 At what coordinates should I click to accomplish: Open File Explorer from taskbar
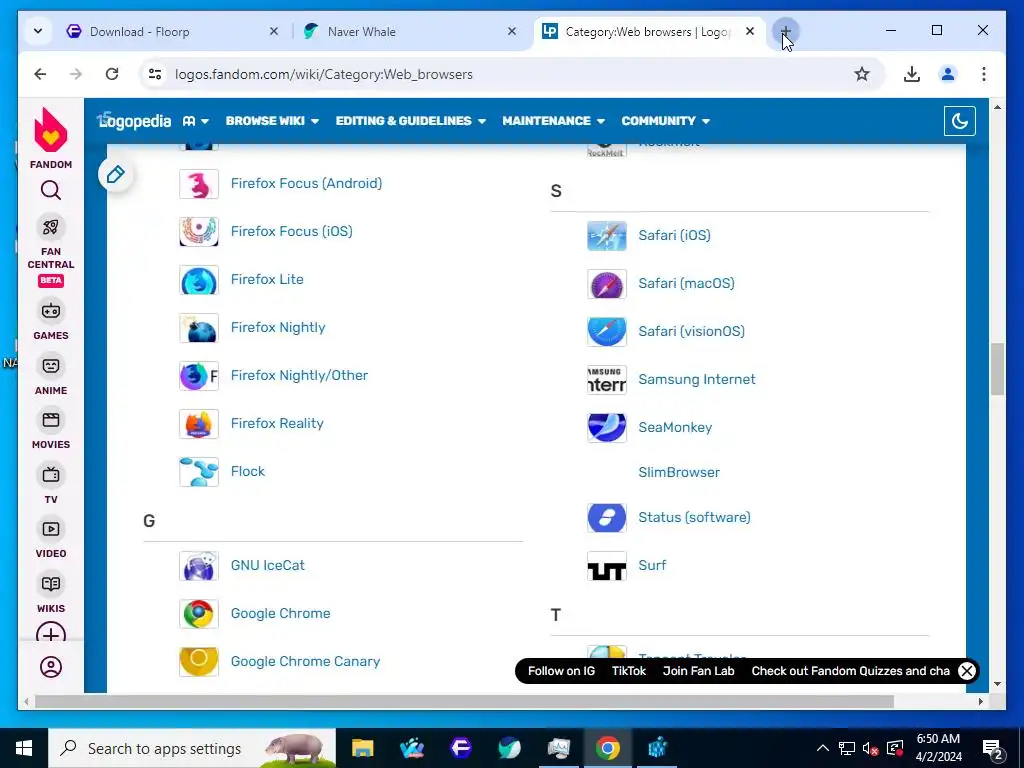[x=362, y=748]
